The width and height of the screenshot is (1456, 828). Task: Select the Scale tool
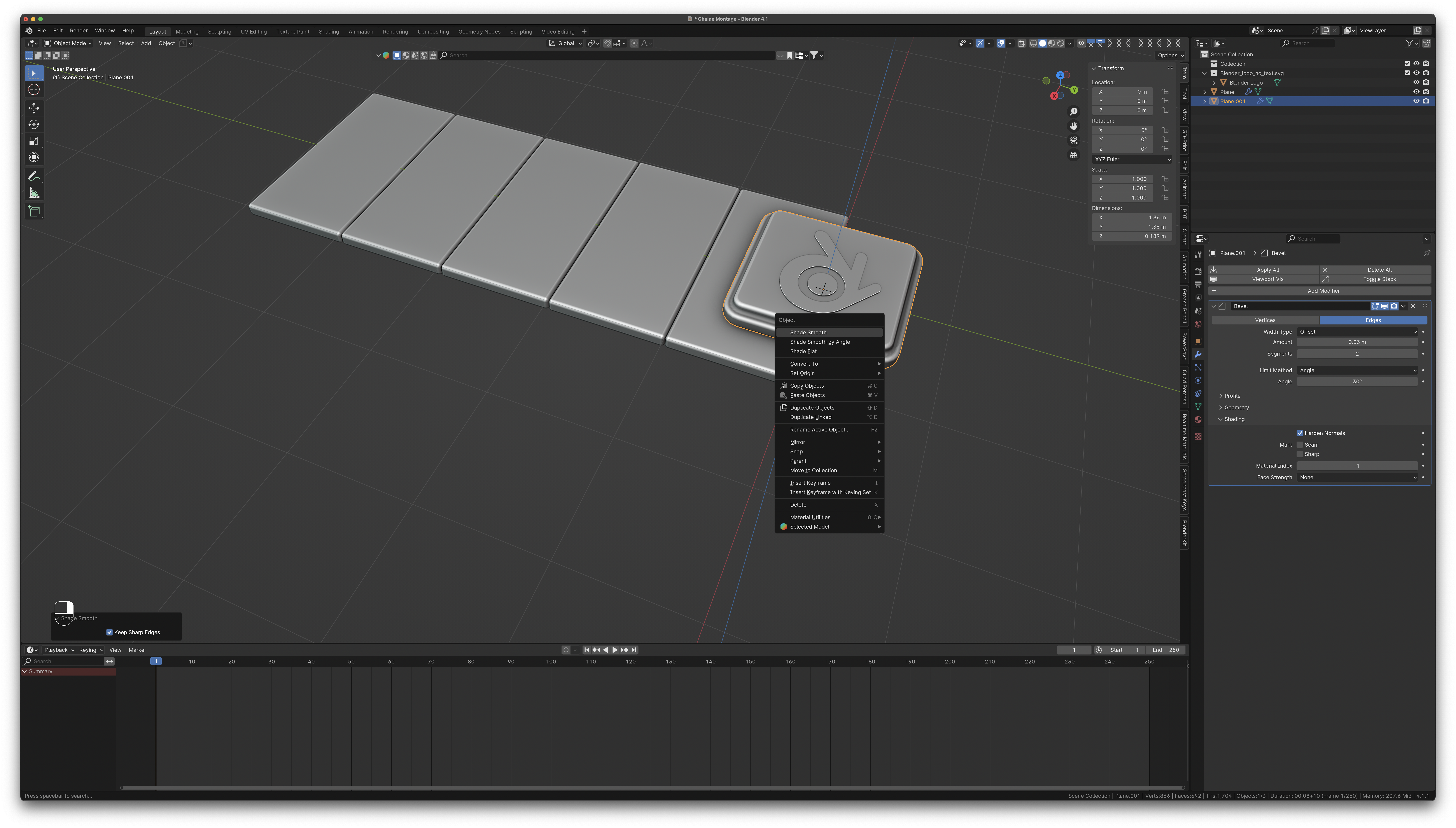click(x=34, y=141)
